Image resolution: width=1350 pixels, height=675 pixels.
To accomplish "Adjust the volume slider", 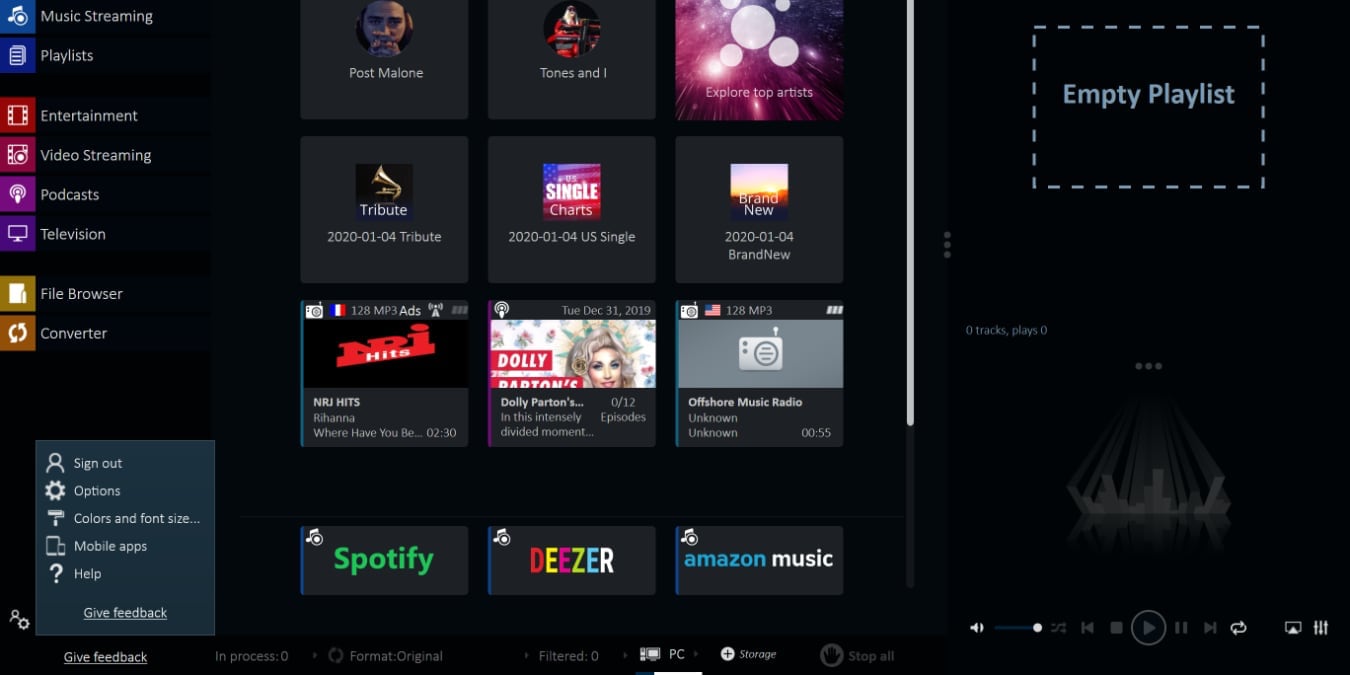I will [1018, 627].
